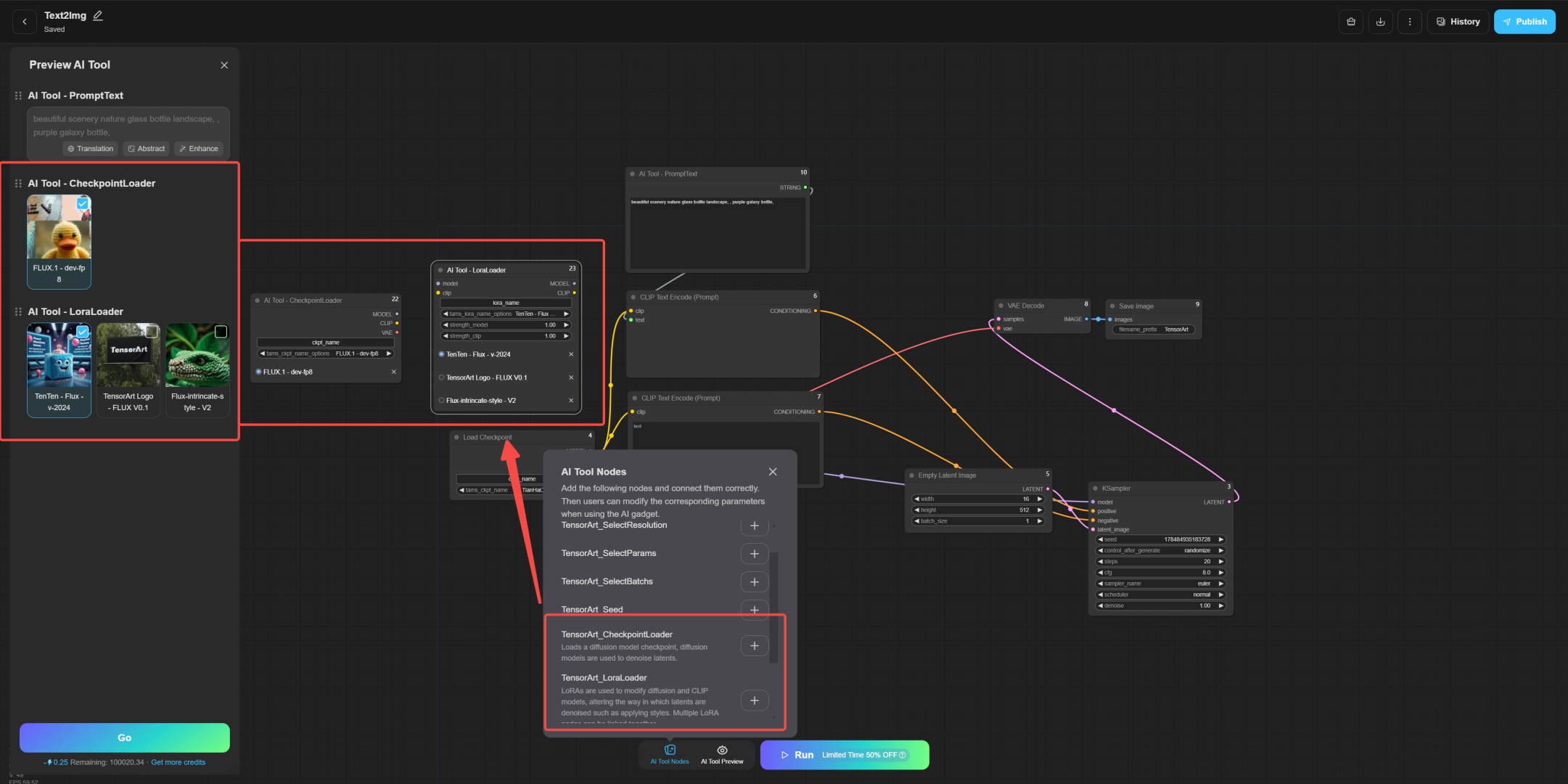
Task: Increase strength_model value with right arrow
Action: pyautogui.click(x=566, y=325)
